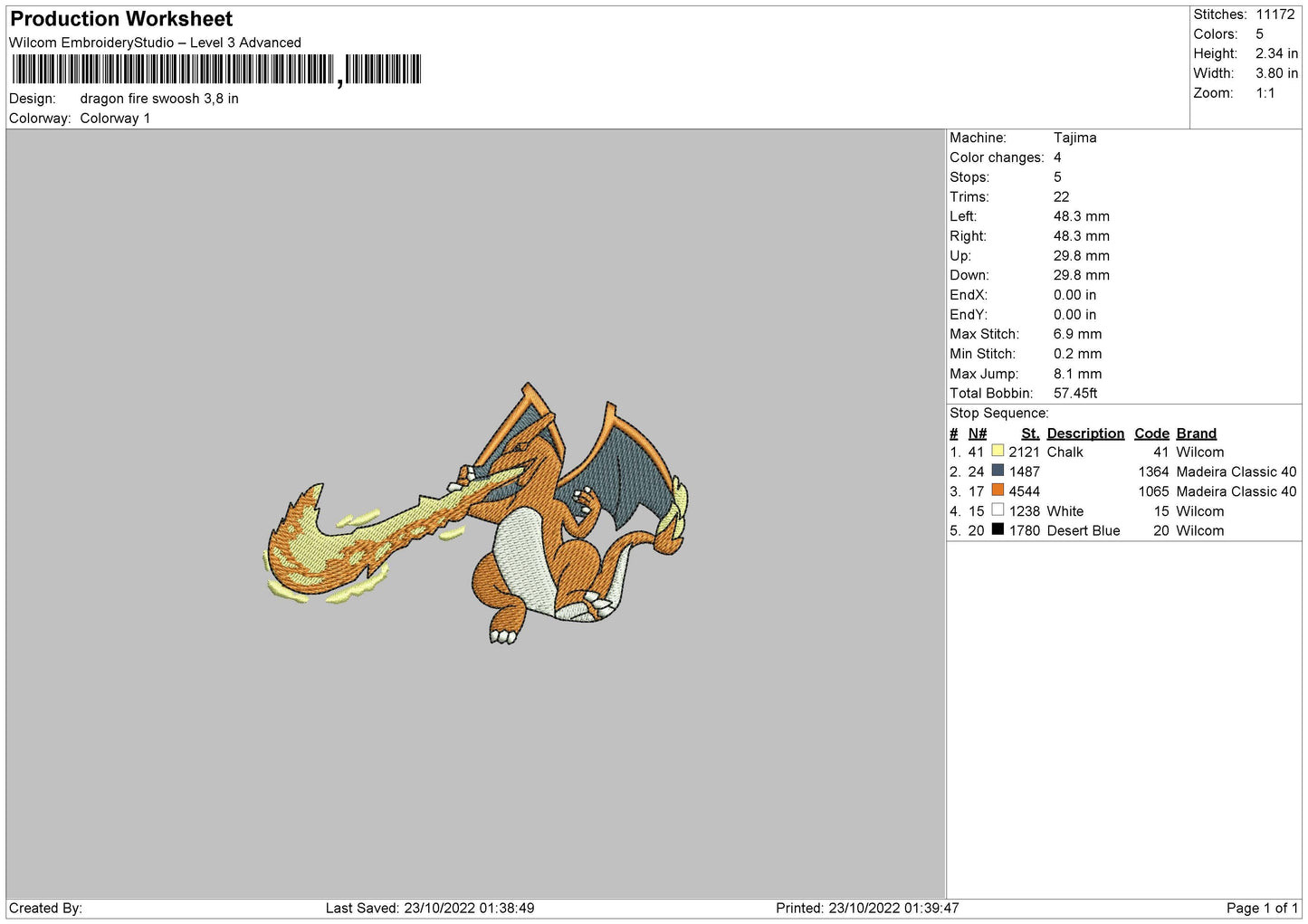Viewport: 1308px width, 924px height.
Task: Click the Max Stitch value 6.9 mm
Action: point(1077,335)
